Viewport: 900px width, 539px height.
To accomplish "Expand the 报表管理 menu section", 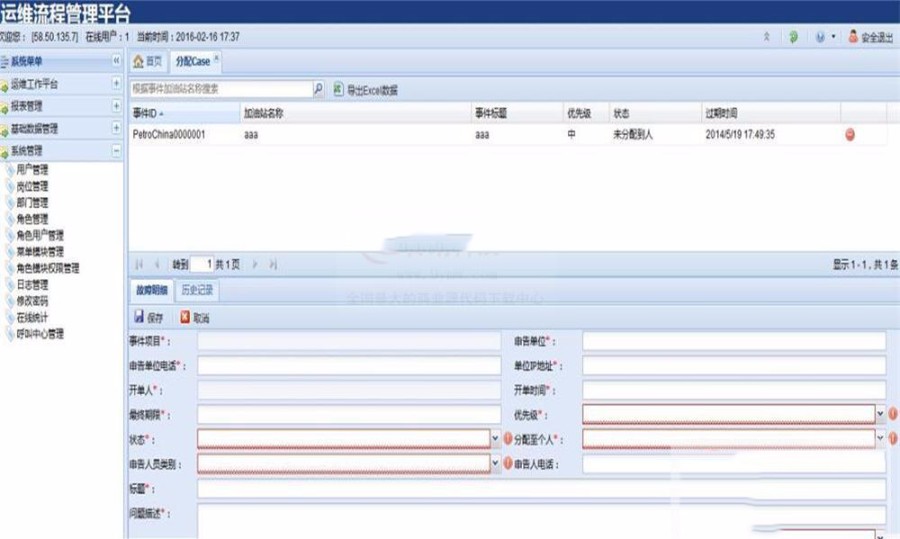I will (117, 106).
